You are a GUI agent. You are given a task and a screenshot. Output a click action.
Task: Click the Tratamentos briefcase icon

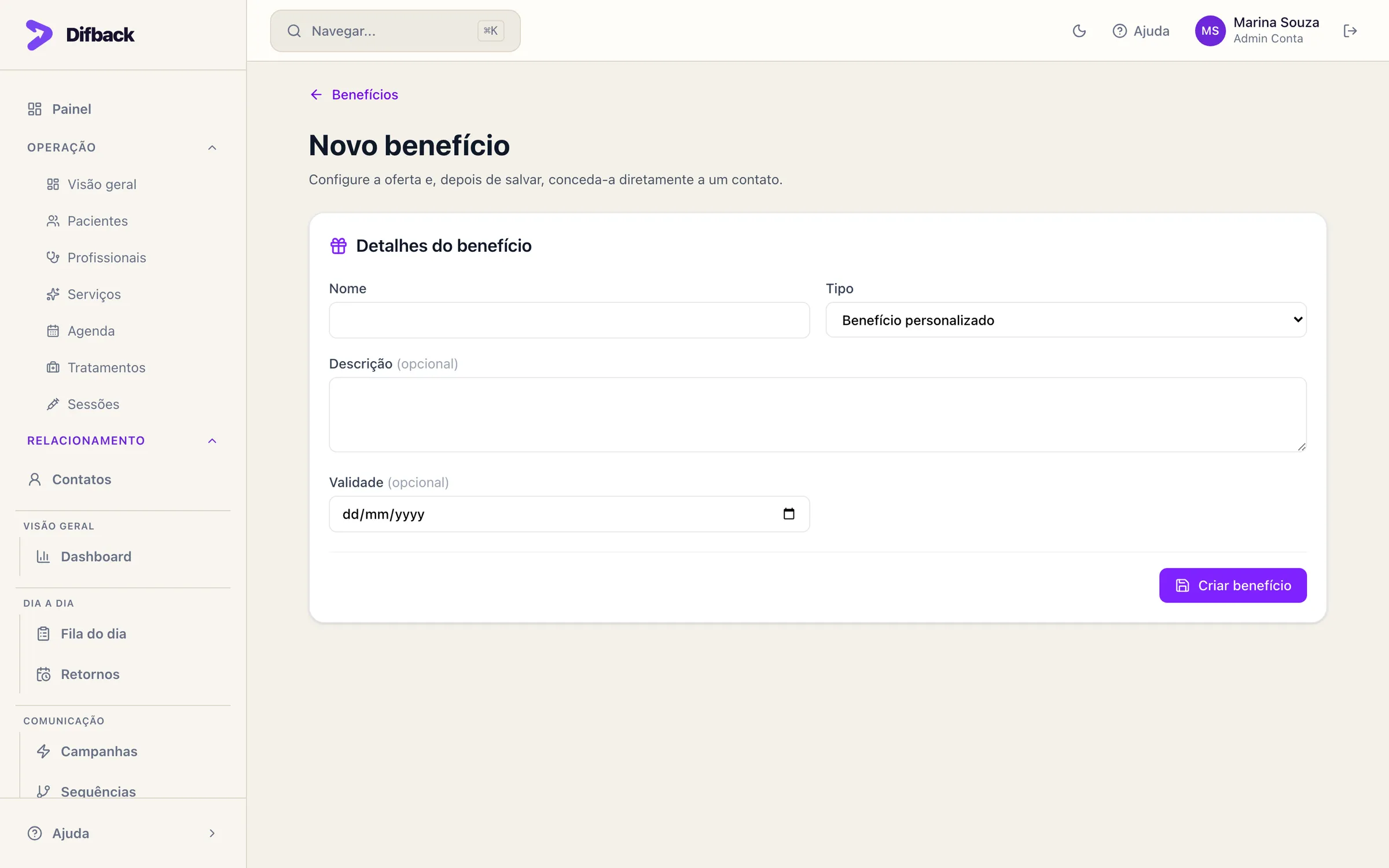coord(53,367)
